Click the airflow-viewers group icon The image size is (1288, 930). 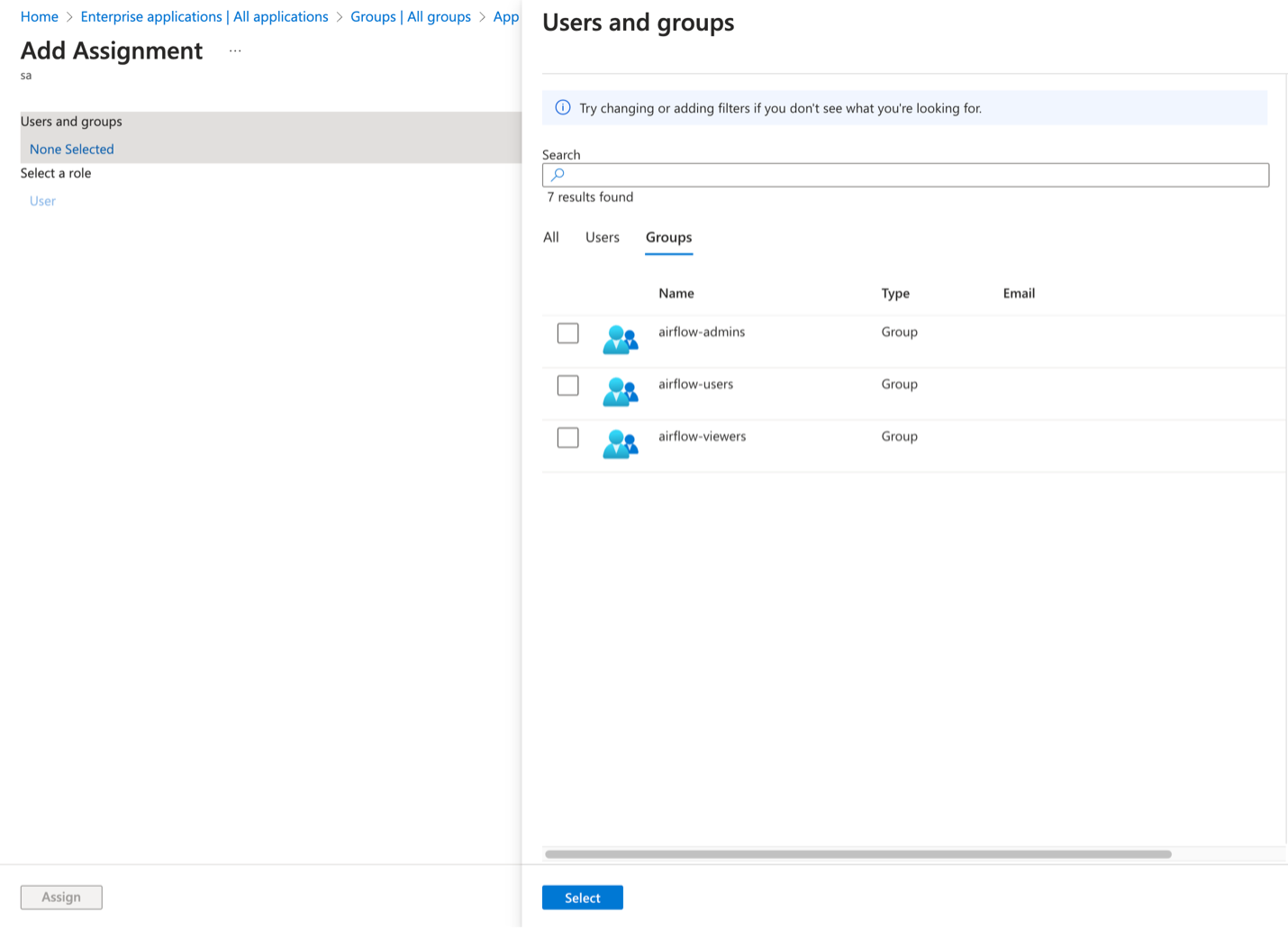620,444
